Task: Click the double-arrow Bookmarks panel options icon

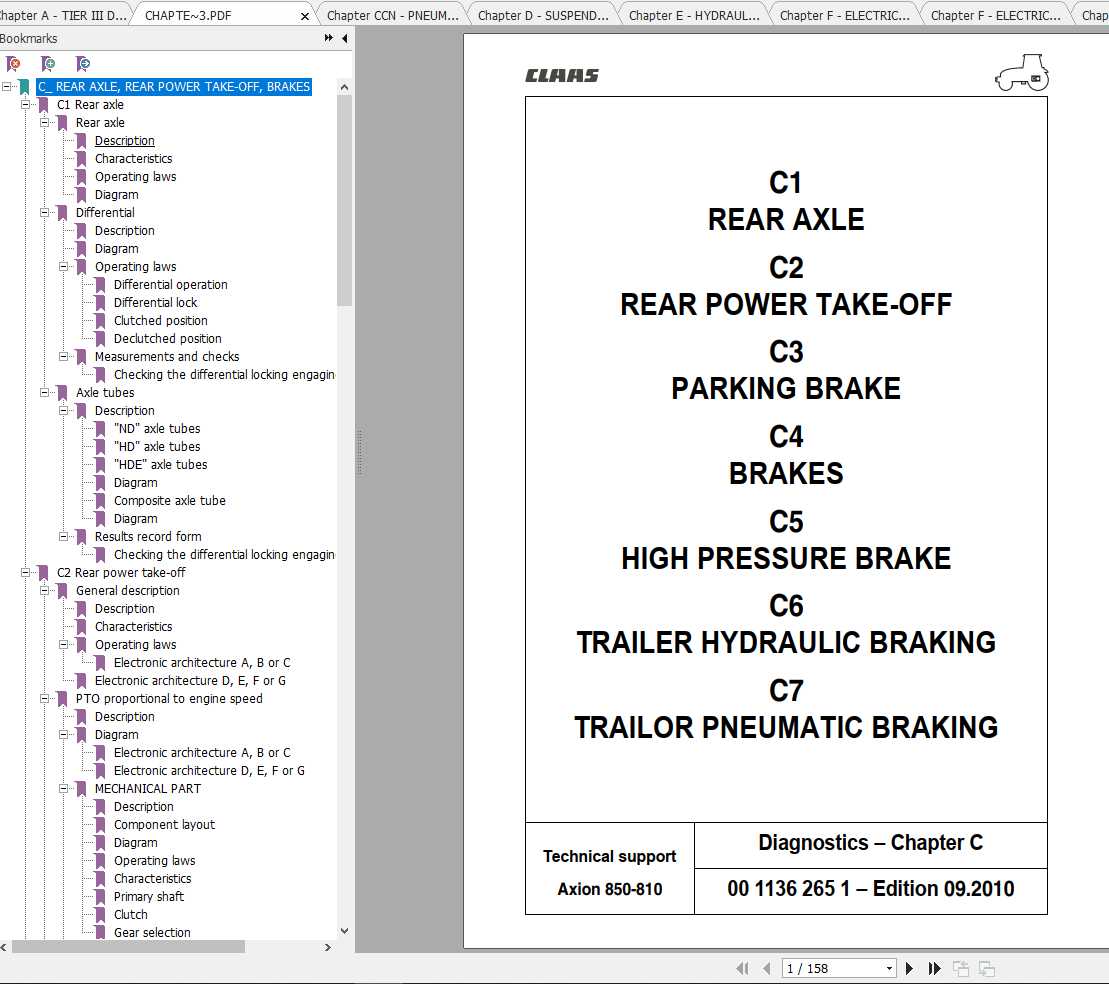Action: [329, 38]
